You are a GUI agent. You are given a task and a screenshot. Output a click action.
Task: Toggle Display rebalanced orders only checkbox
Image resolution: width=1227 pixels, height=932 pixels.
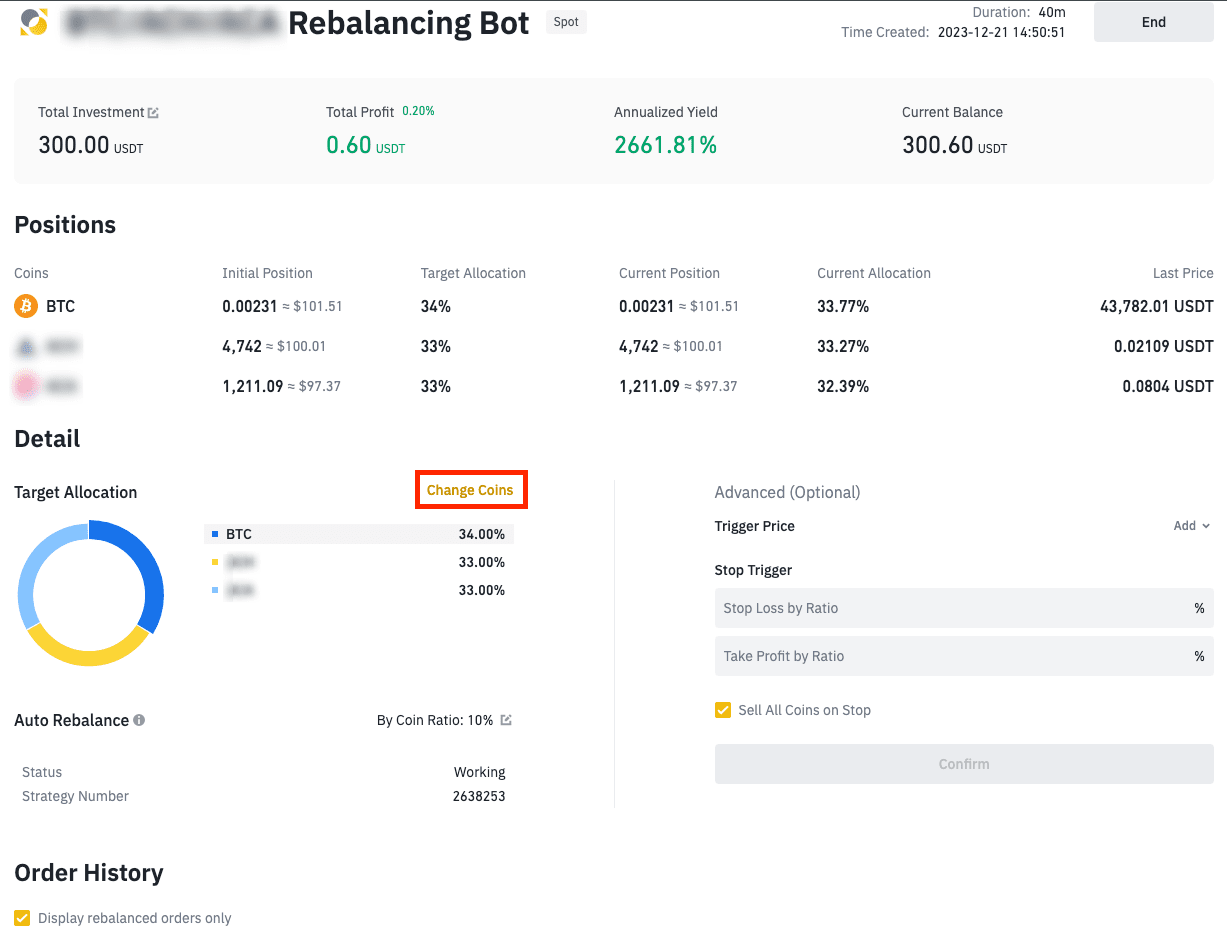22,918
